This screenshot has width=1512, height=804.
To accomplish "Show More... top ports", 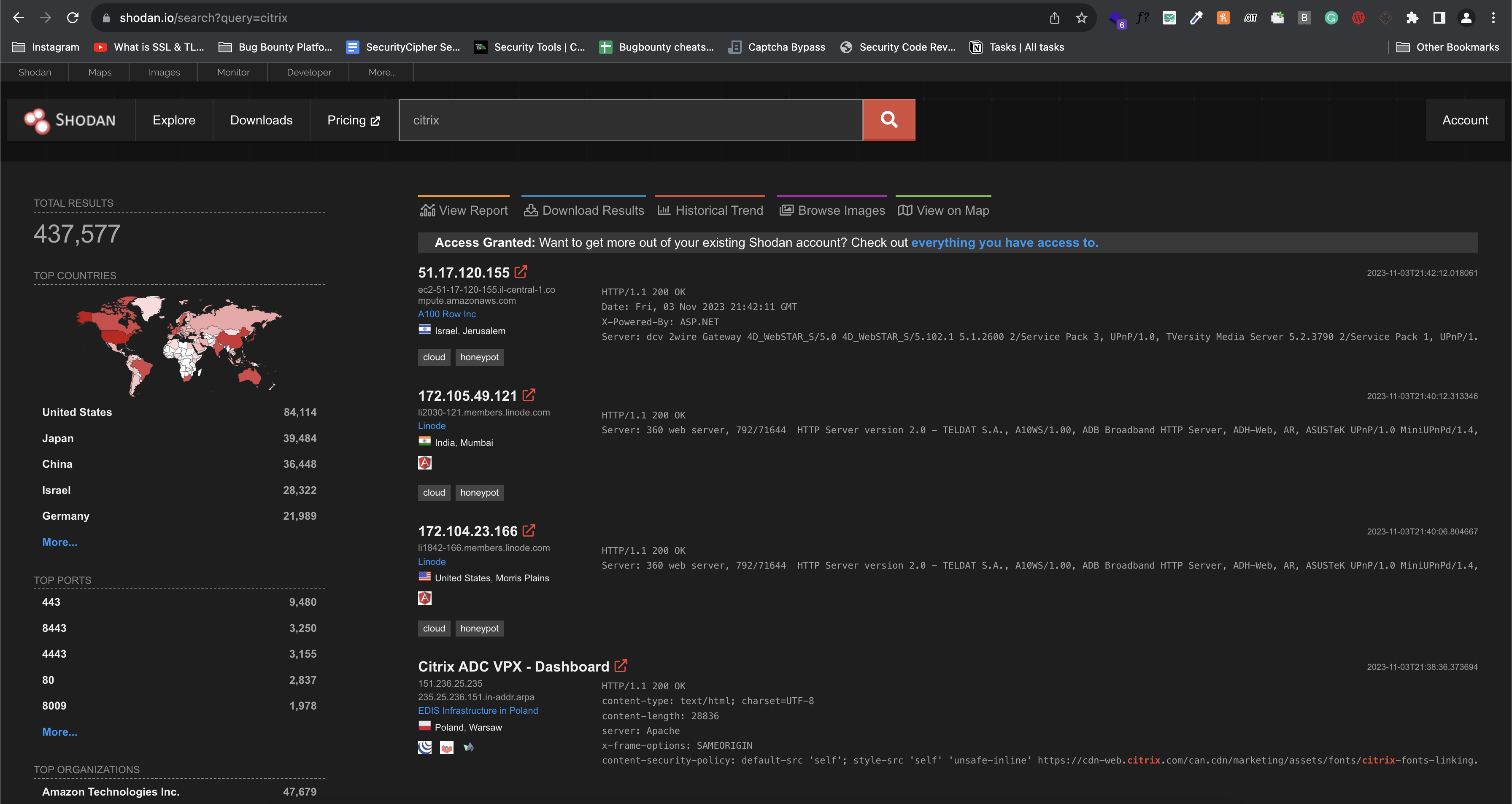I will pos(59,732).
